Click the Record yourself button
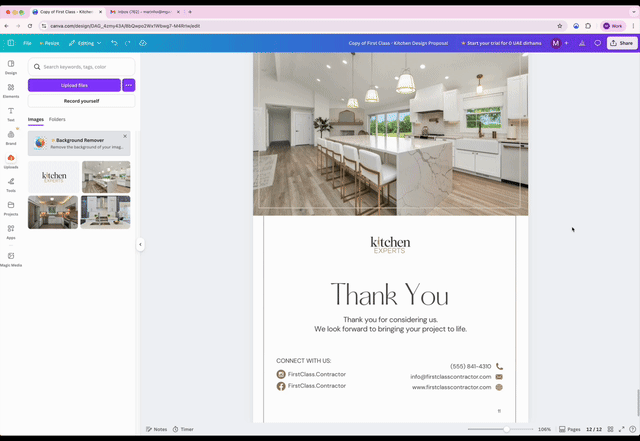The height and width of the screenshot is (441, 640). point(81,101)
